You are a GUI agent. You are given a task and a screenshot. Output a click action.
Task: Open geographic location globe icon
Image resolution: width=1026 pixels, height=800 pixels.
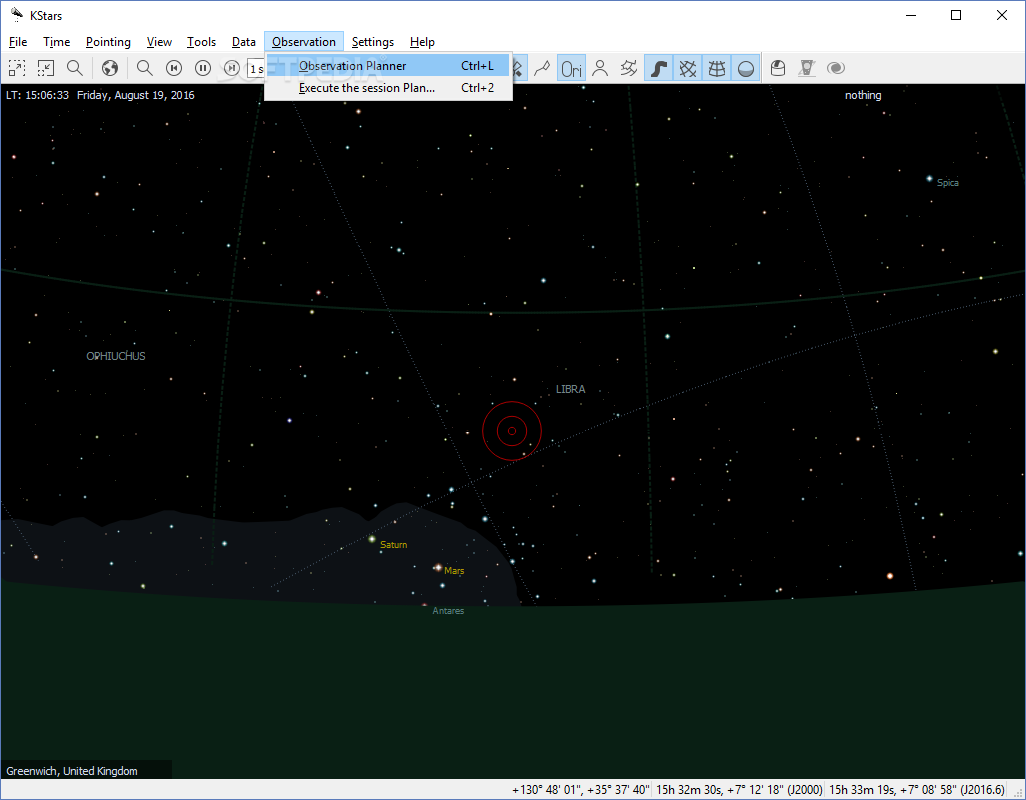point(110,68)
